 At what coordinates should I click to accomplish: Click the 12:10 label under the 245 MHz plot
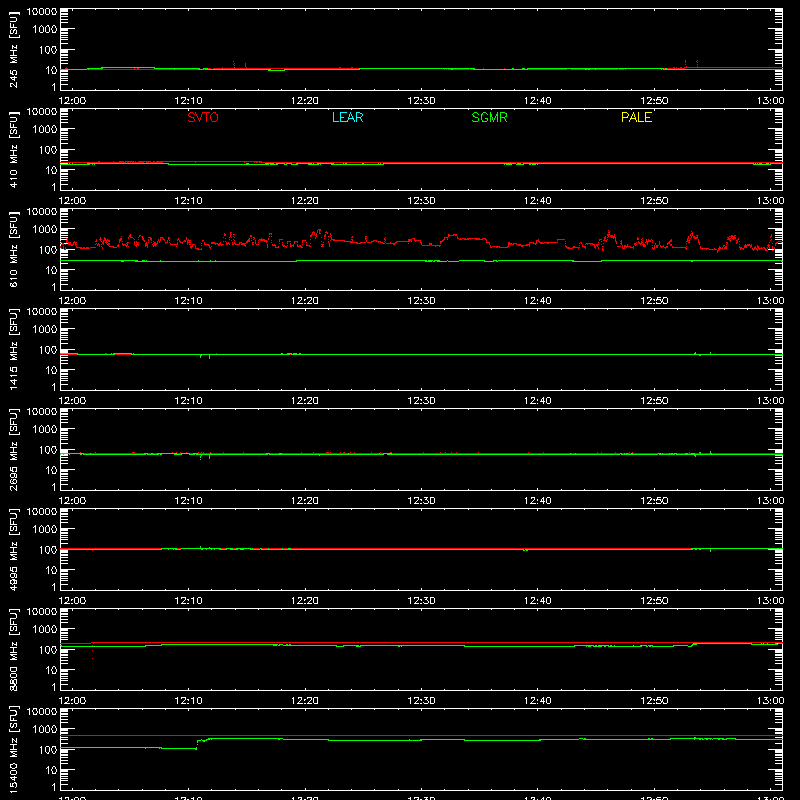click(189, 101)
